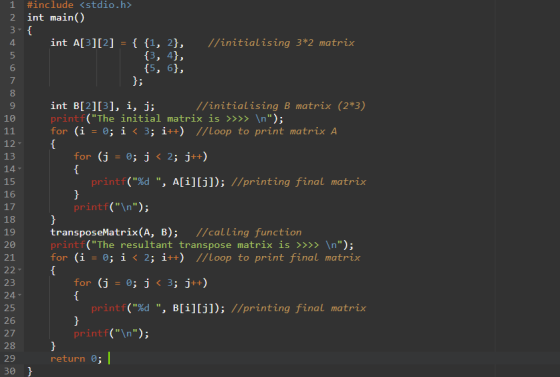This screenshot has width=560, height=377.
Task: Click comment printing final matrix on line 25
Action: 299,308
